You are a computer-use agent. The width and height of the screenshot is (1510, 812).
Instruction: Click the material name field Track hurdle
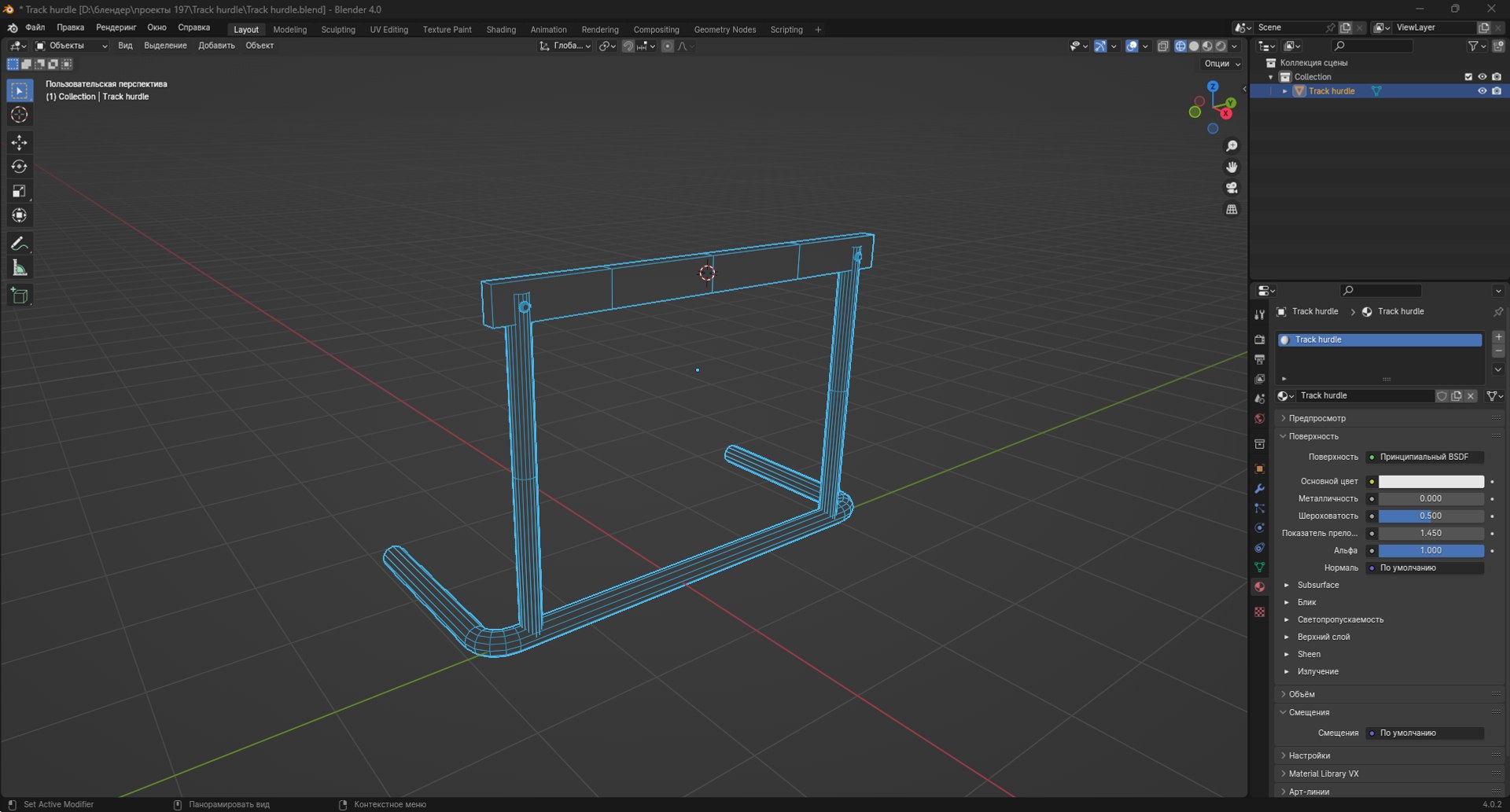pyautogui.click(x=1365, y=396)
